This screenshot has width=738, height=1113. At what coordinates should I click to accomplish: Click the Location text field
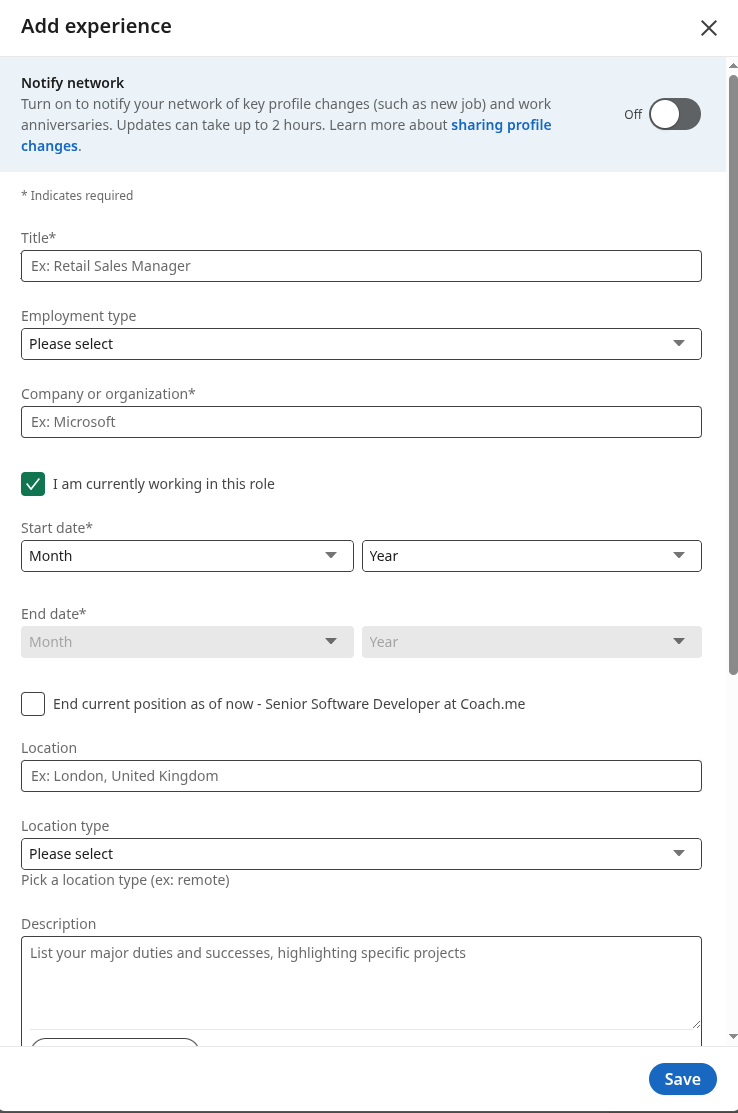[x=361, y=776]
